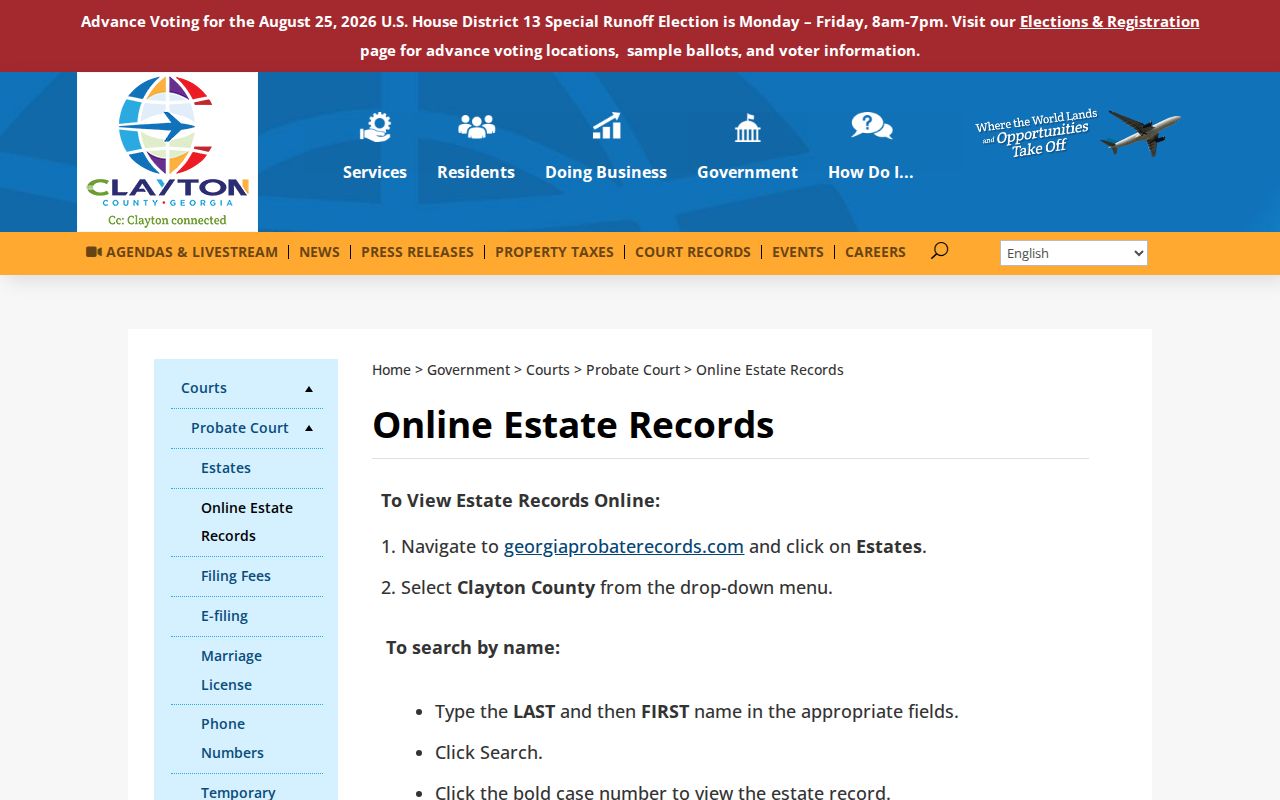The image size is (1280, 800).
Task: Visit the georgiaprobaterecords.com link
Action: pyautogui.click(x=624, y=546)
